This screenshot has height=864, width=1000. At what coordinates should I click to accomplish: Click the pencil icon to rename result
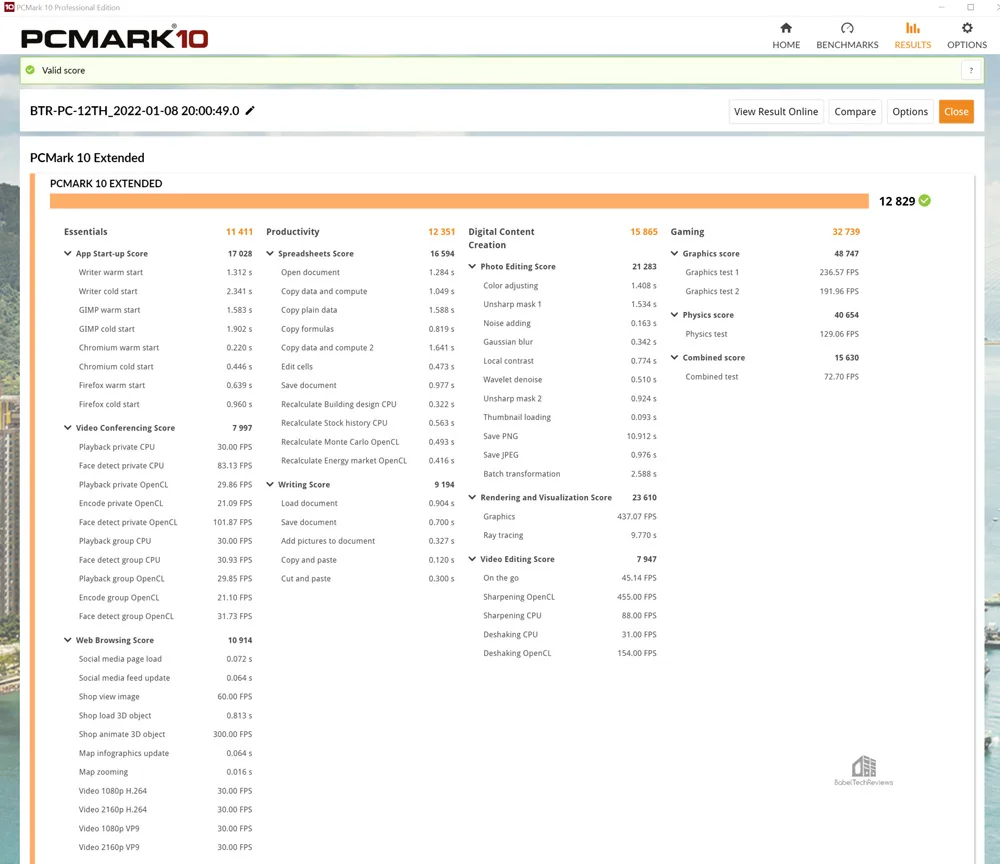250,111
